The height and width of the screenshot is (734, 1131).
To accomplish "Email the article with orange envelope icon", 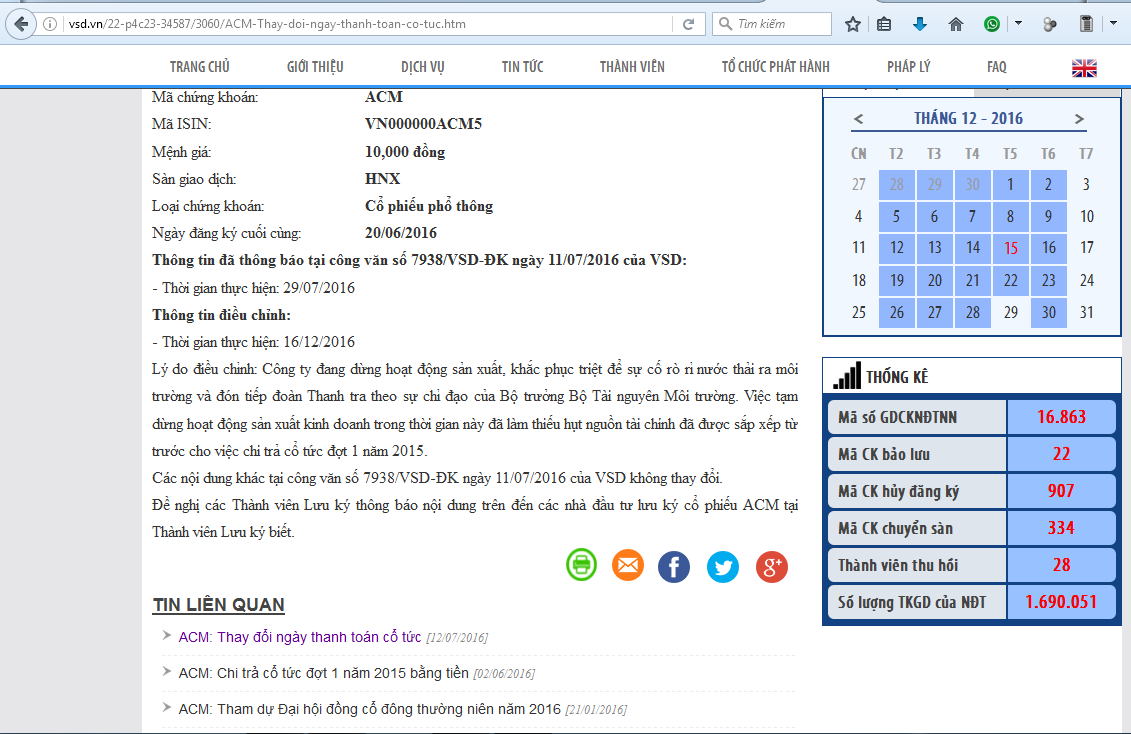I will [628, 565].
